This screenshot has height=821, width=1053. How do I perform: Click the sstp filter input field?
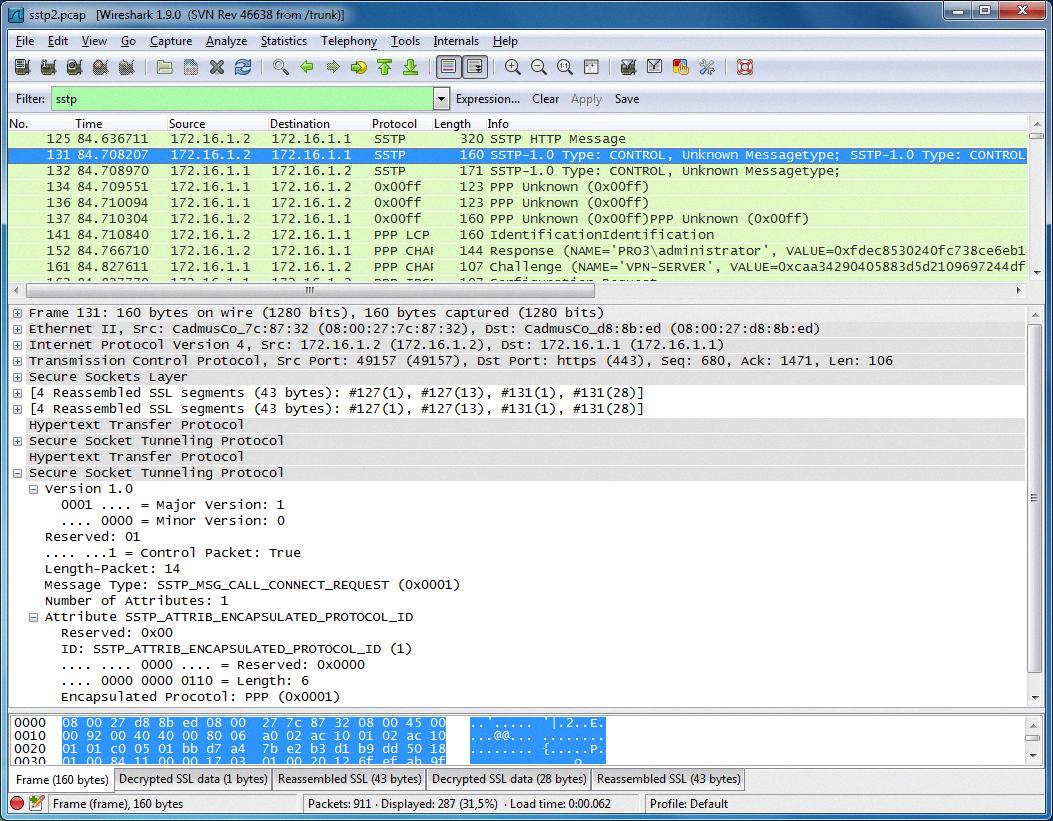(242, 99)
